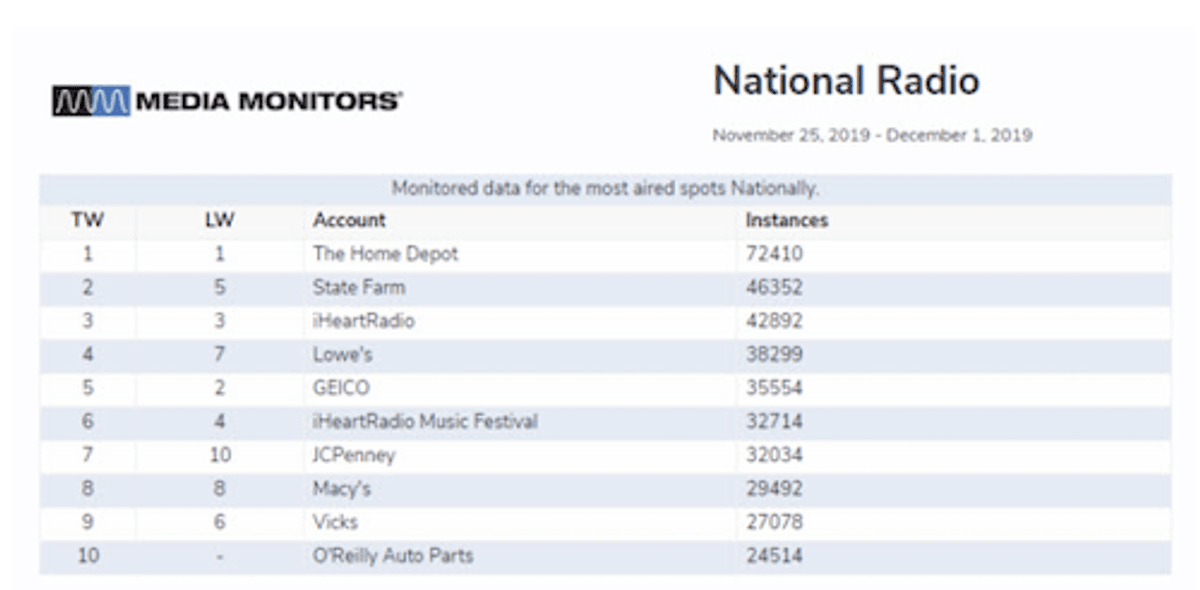Click the LW value for GEICO
The image size is (1200, 590).
tap(219, 388)
